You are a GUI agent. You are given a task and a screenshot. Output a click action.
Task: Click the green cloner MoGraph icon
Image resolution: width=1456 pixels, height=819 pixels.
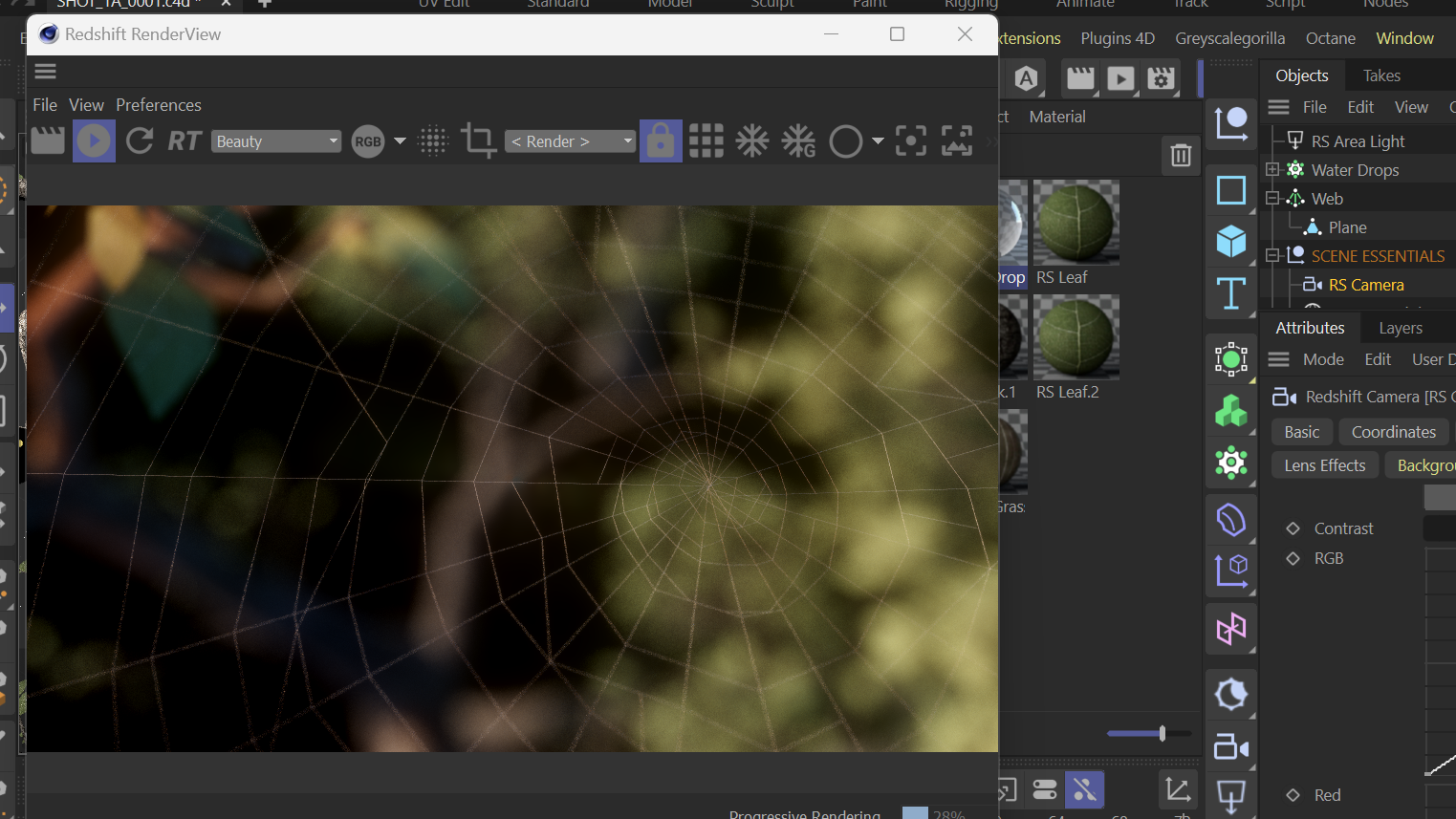[x=1231, y=412]
